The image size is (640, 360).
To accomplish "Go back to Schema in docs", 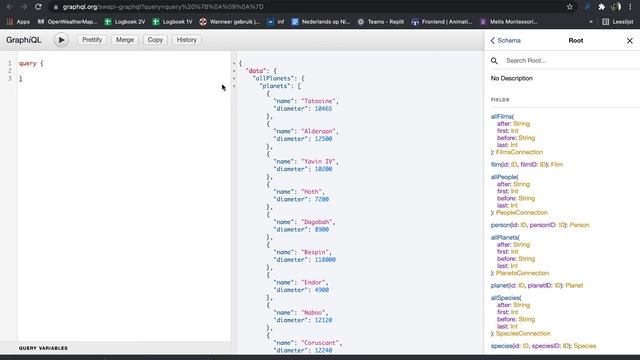I will (x=505, y=40).
